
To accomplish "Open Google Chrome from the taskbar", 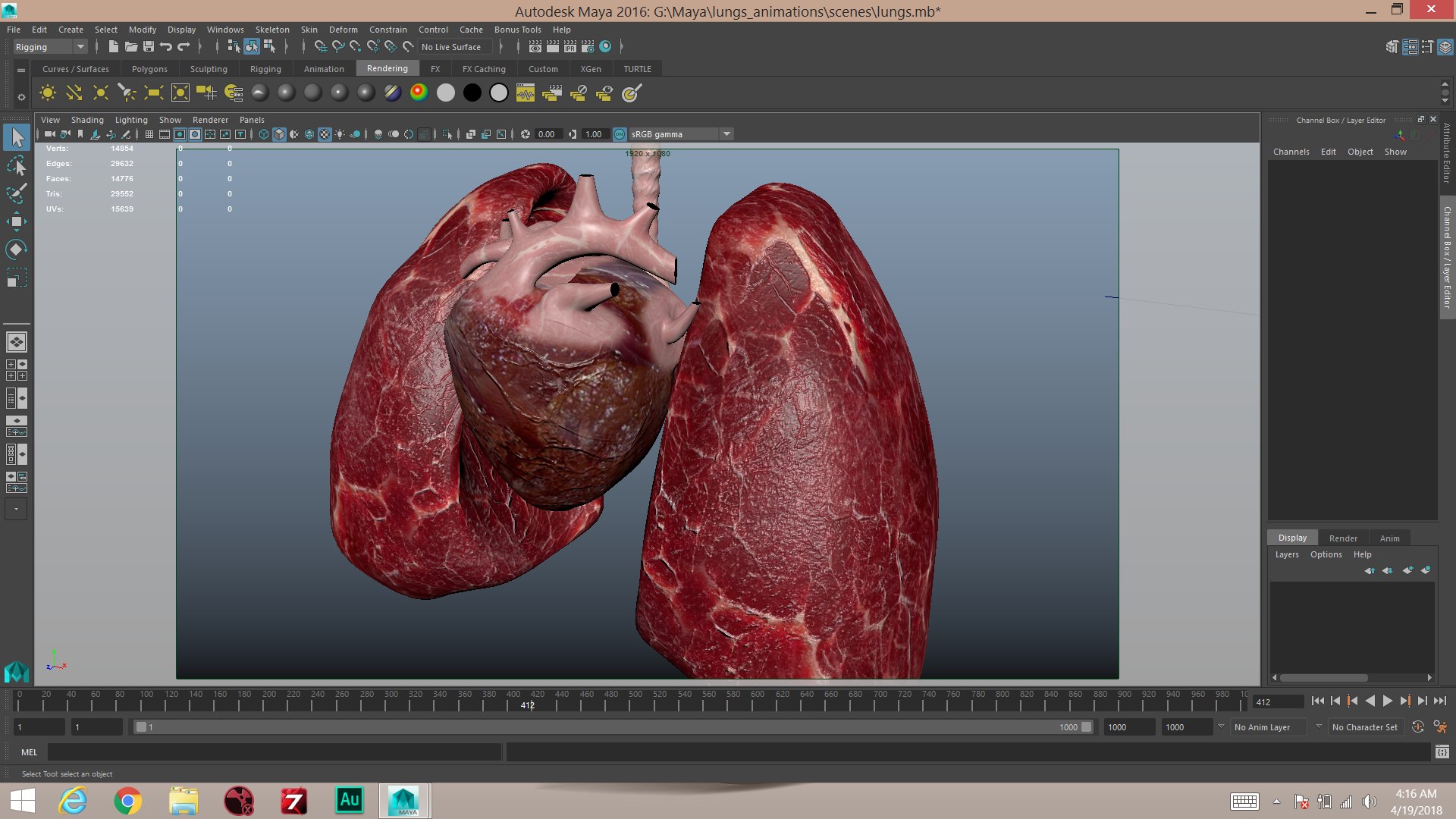I will pyautogui.click(x=127, y=801).
